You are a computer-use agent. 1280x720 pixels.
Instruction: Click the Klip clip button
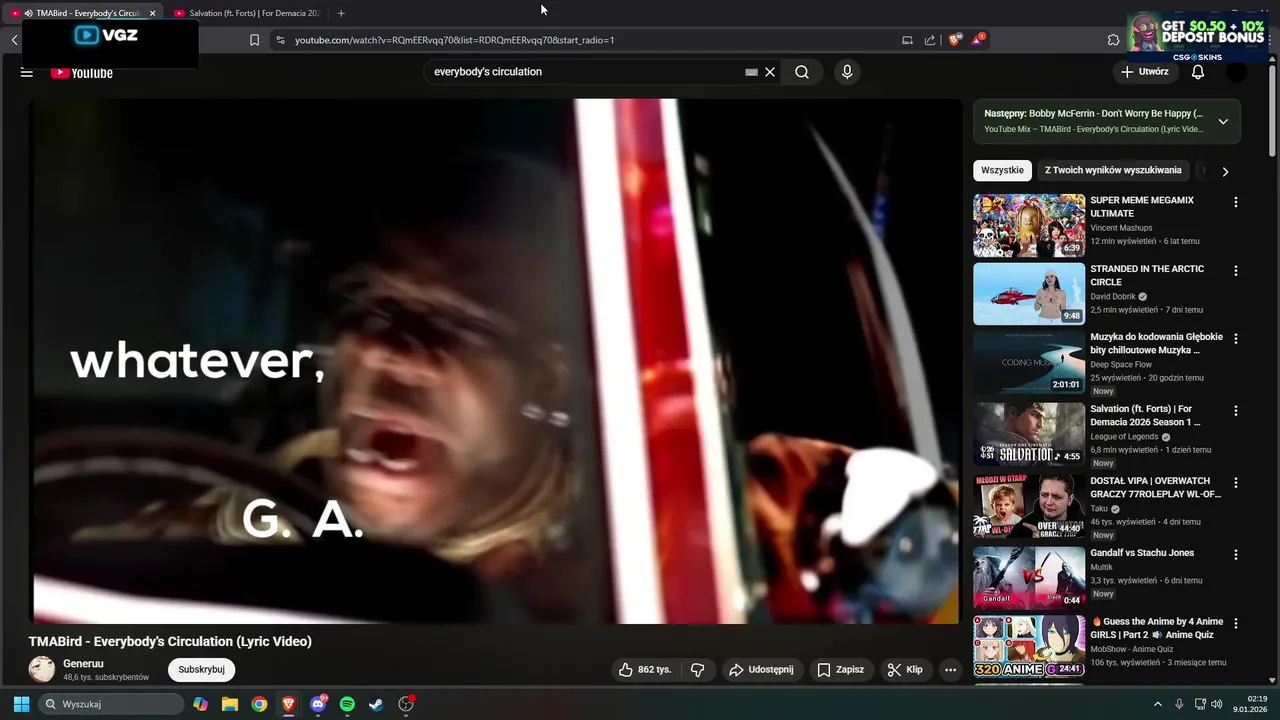point(905,670)
